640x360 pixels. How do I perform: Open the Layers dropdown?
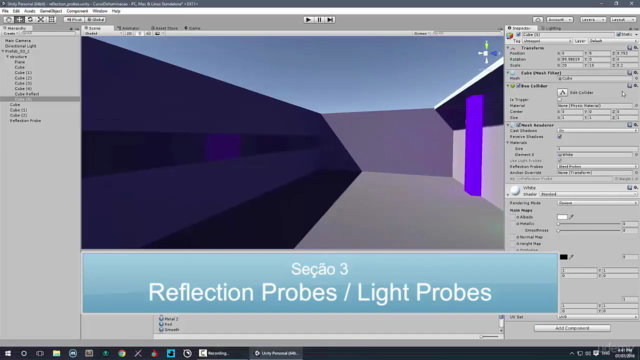coord(592,20)
